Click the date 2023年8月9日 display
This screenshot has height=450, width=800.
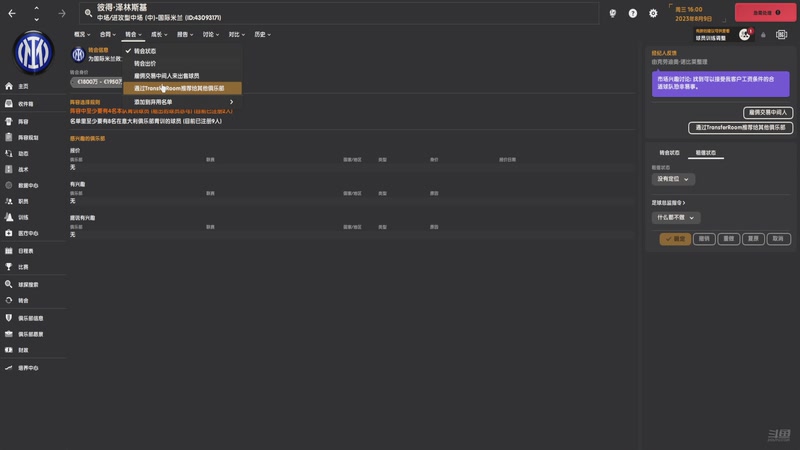click(x=693, y=19)
